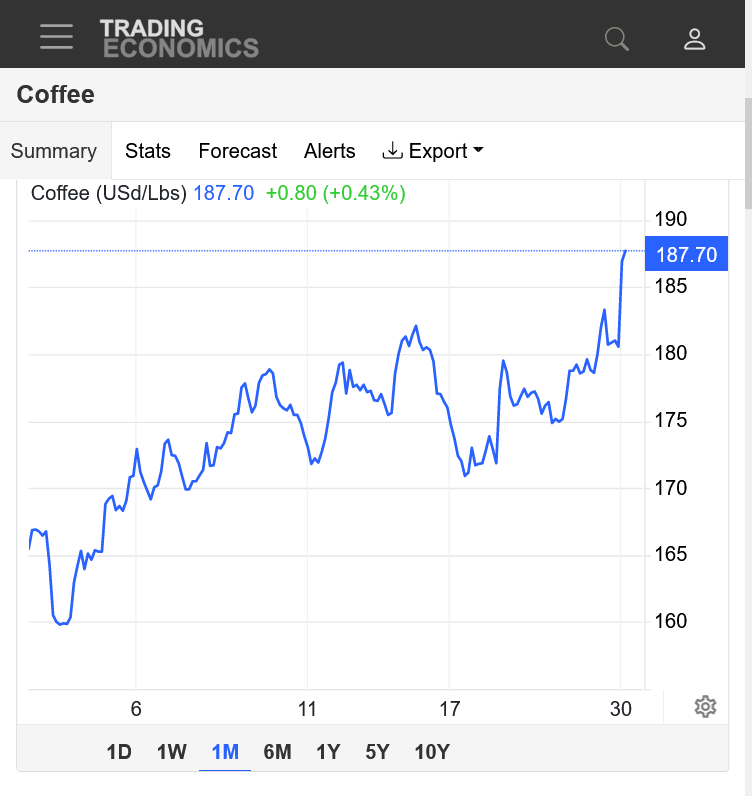
Task: Go to the Forecast tab
Action: 238,151
